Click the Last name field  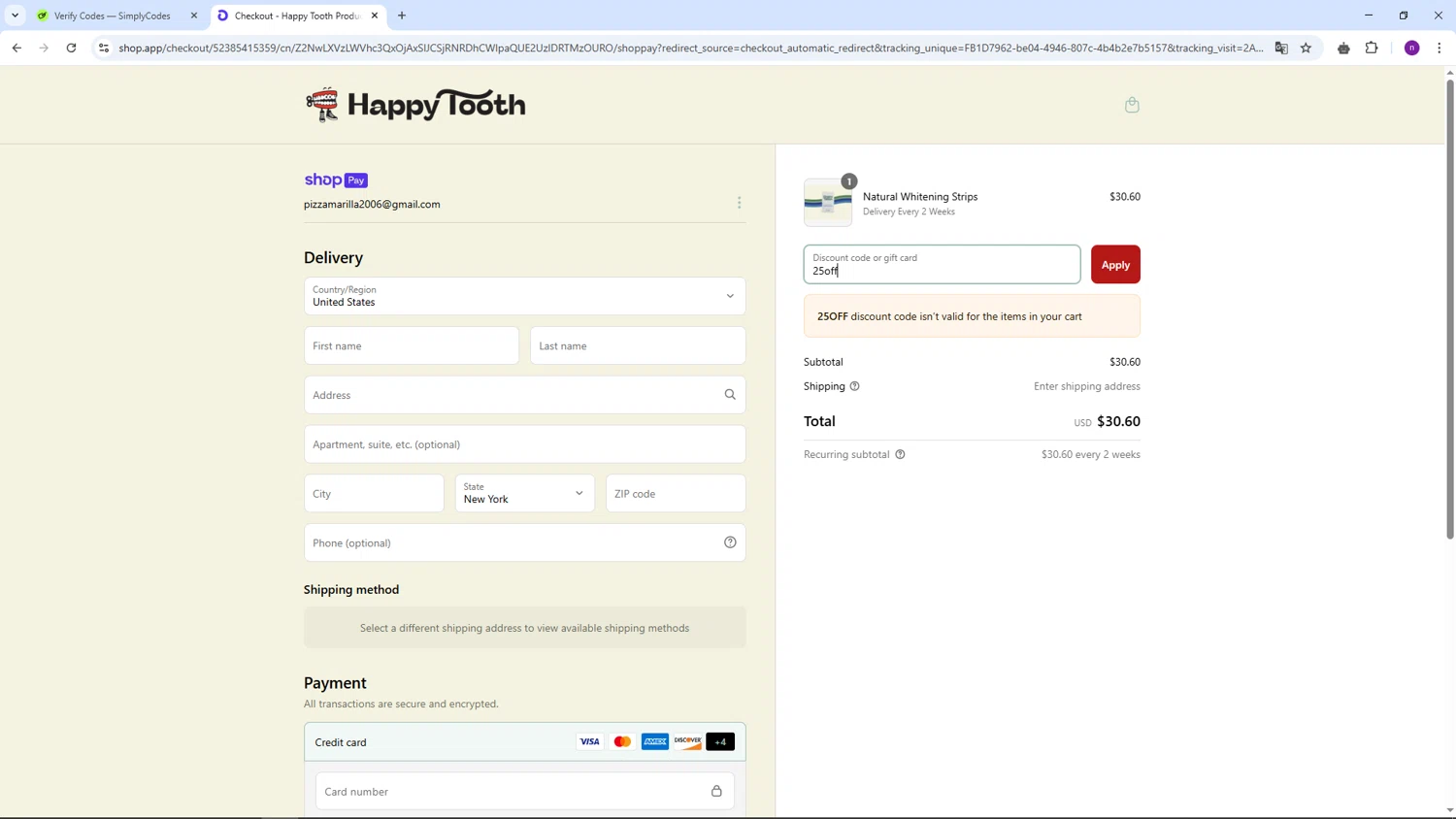638,345
